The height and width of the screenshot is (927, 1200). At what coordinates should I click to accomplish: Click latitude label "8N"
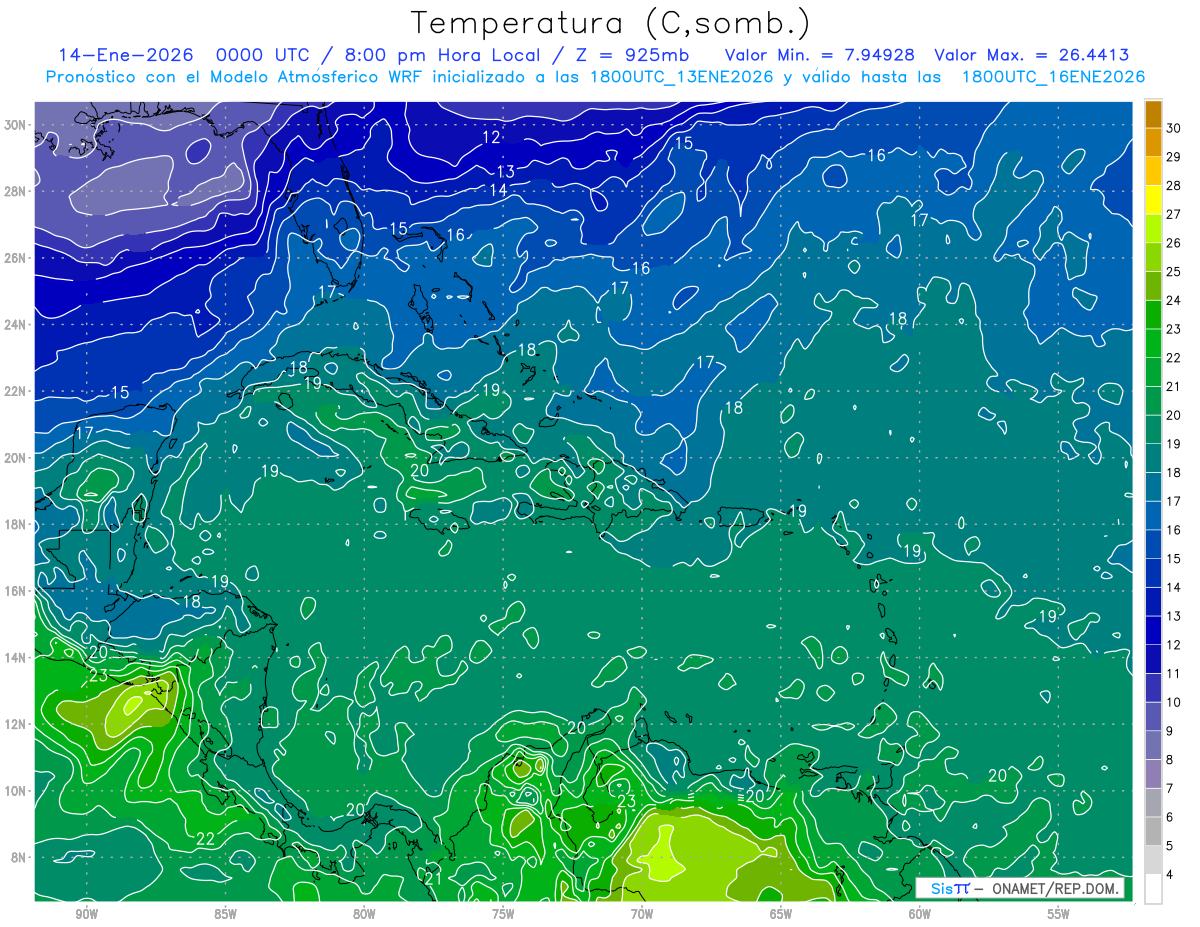point(20,857)
